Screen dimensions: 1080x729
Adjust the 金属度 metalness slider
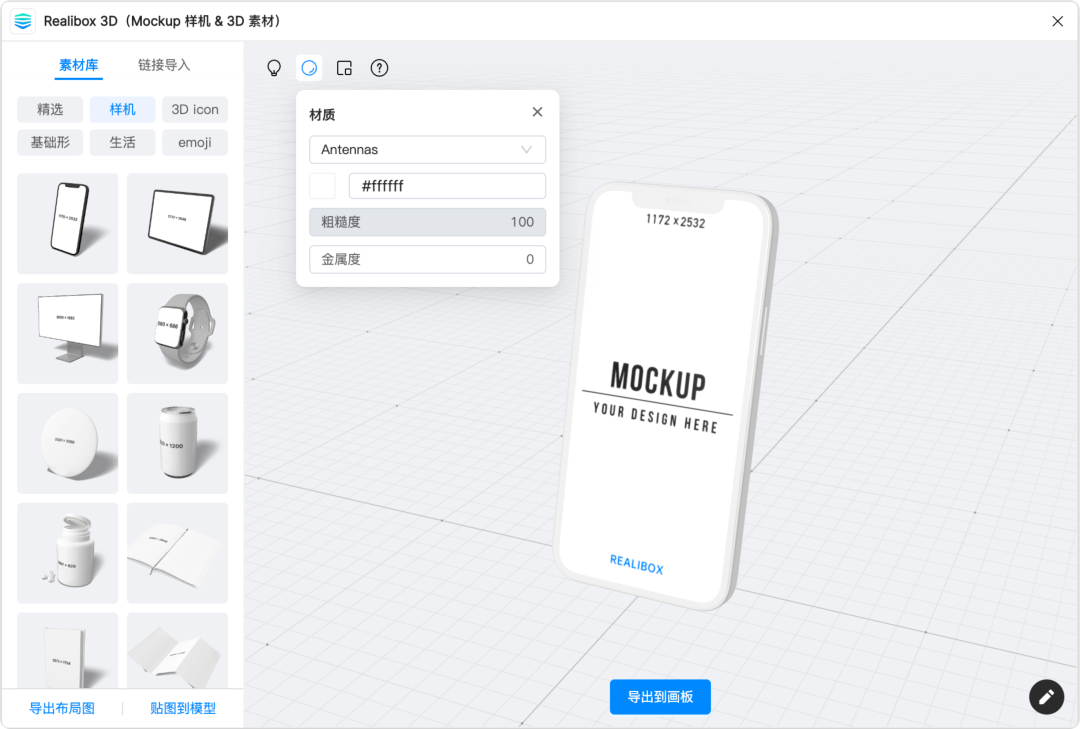point(428,259)
